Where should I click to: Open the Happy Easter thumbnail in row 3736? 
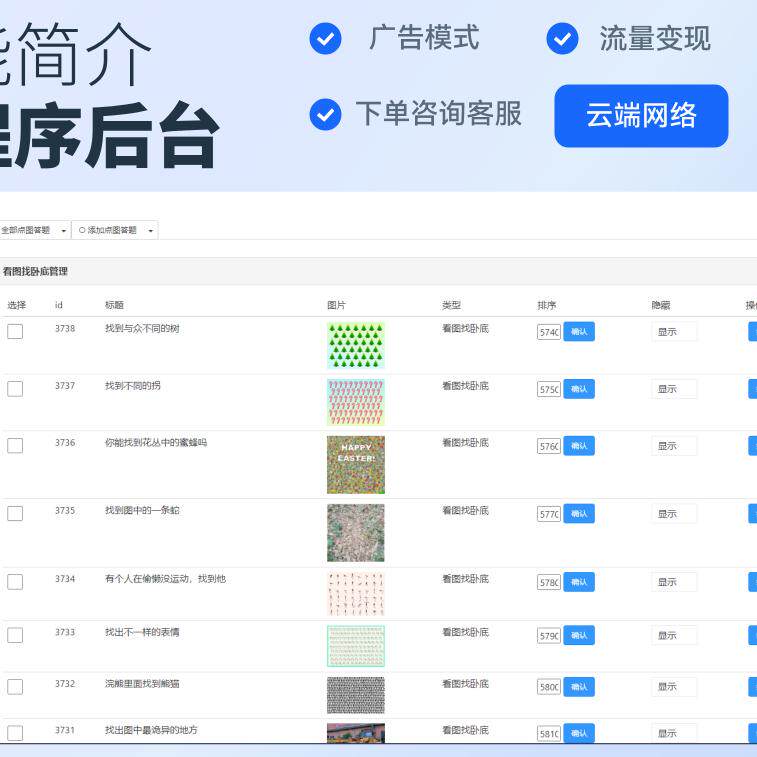coord(356,465)
